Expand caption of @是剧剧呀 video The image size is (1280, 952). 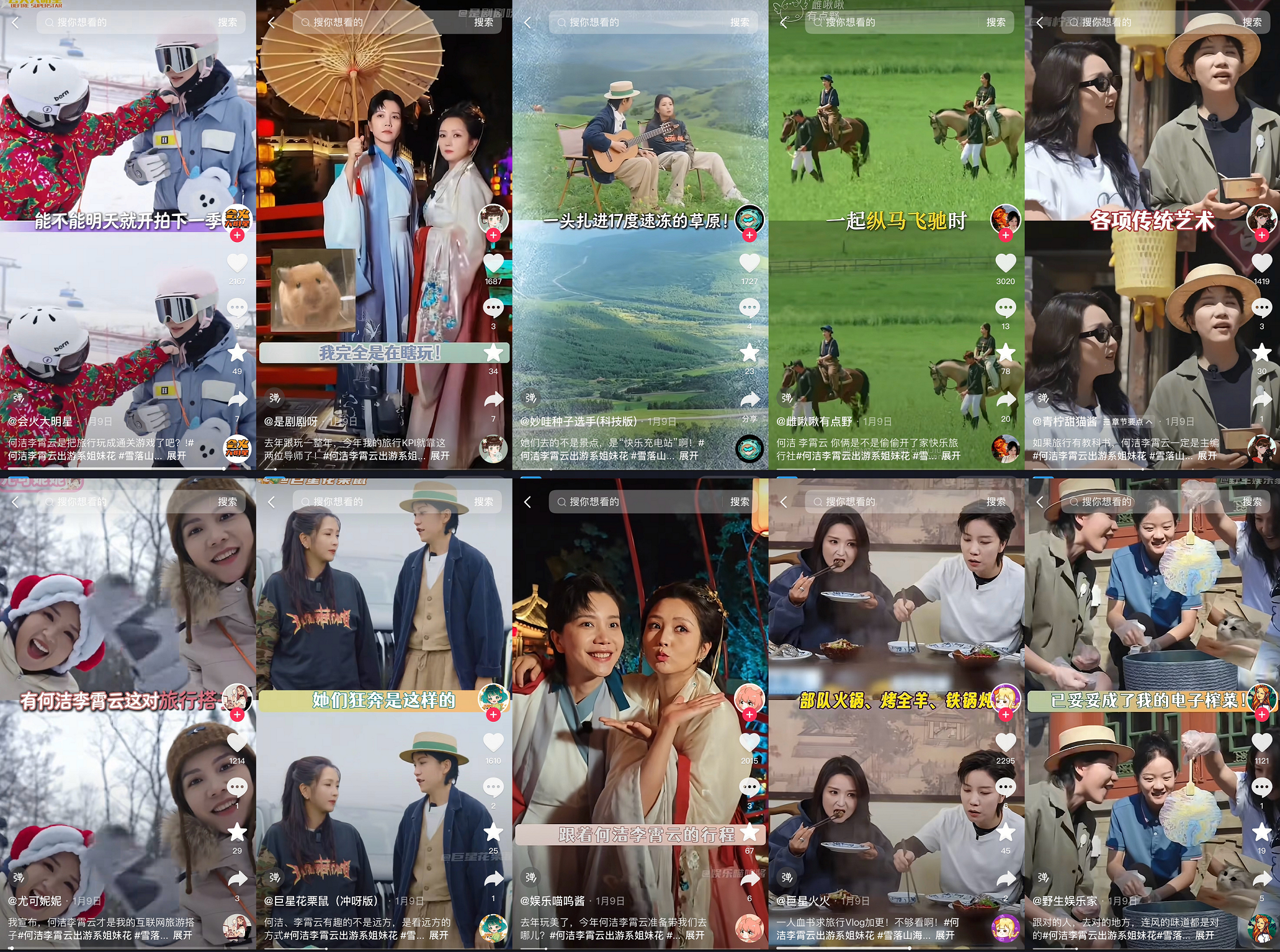pos(440,456)
